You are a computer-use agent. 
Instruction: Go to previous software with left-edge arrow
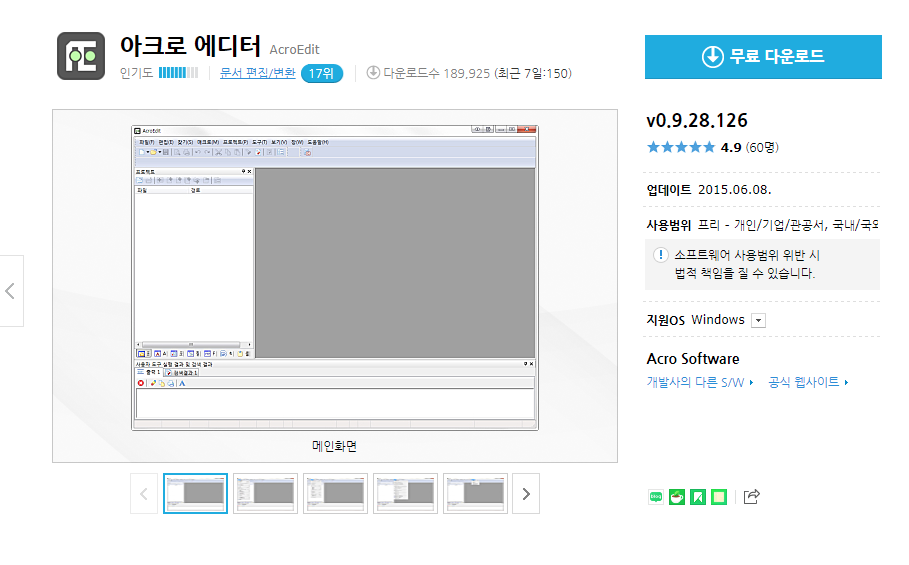pyautogui.click(x=10, y=291)
